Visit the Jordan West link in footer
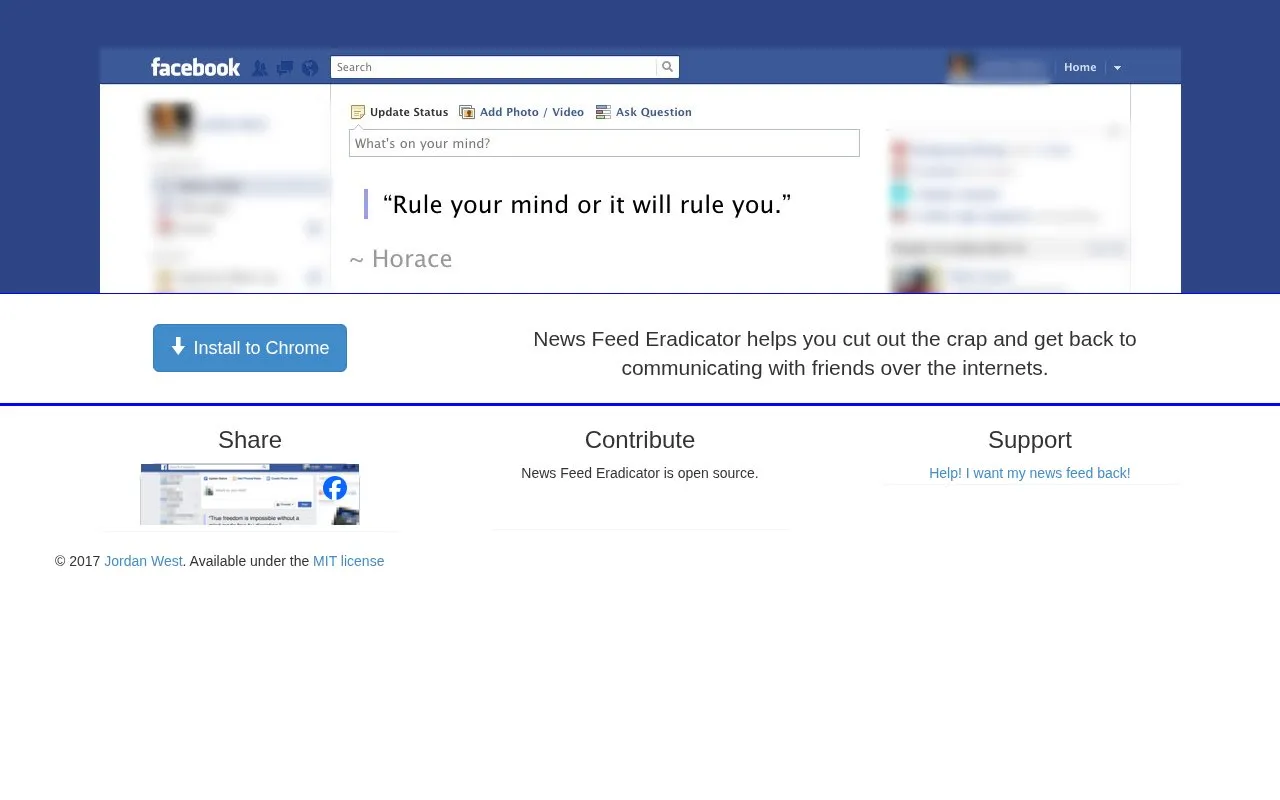1280x800 pixels. coord(143,561)
